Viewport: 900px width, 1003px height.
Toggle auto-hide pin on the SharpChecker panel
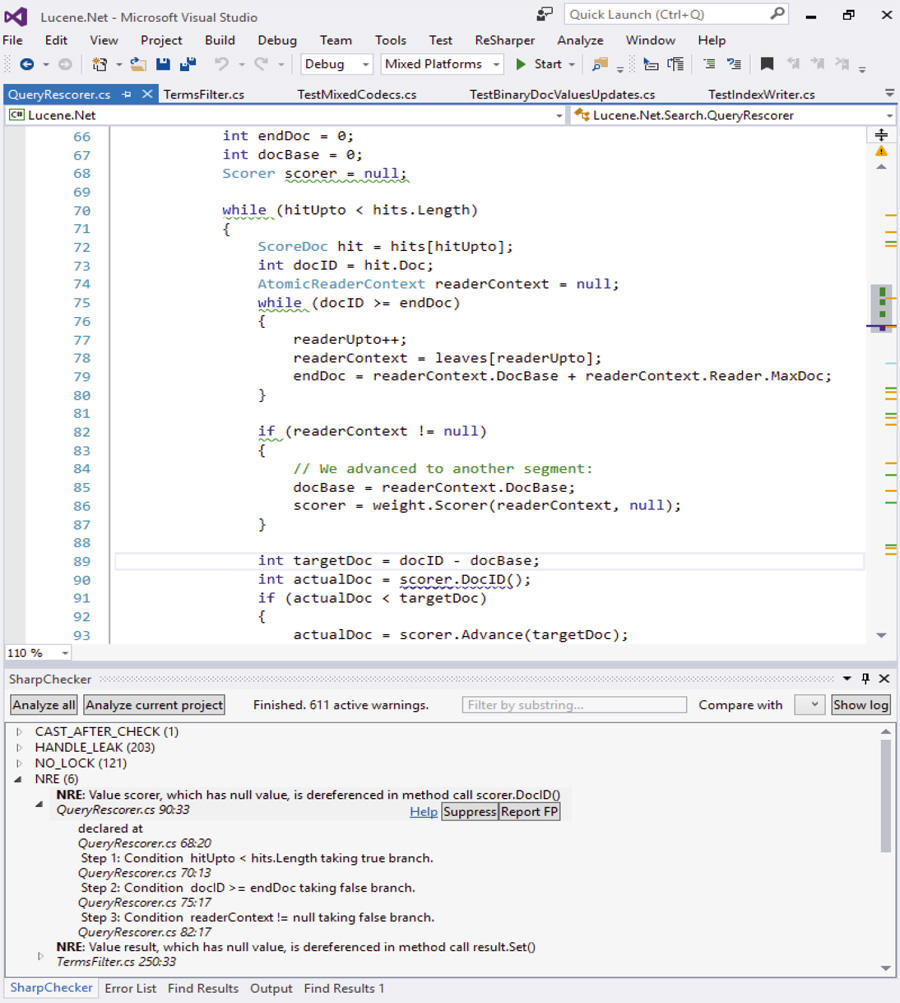[868, 679]
